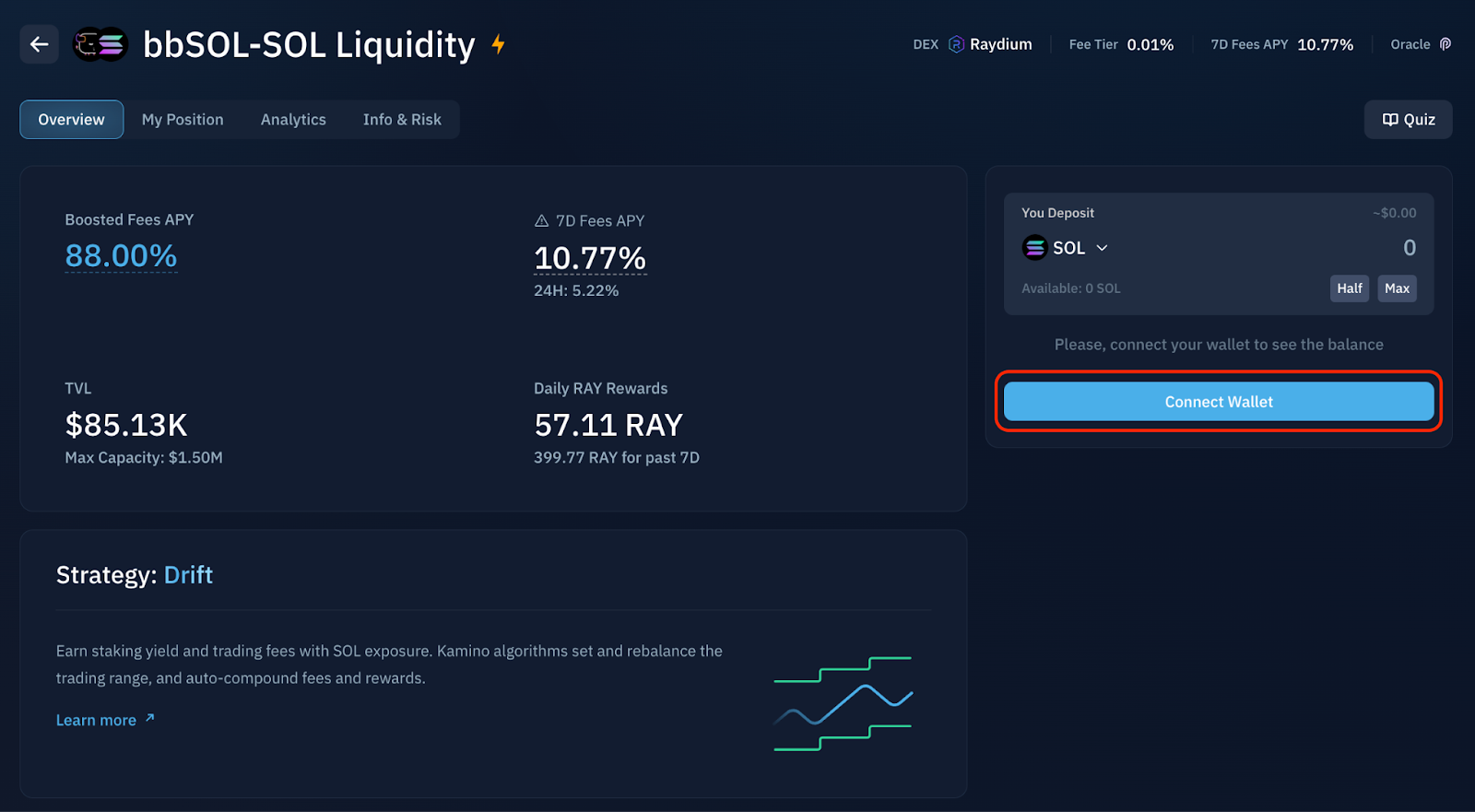
Task: Click the 24H: 5.22% text
Action: pos(576,290)
